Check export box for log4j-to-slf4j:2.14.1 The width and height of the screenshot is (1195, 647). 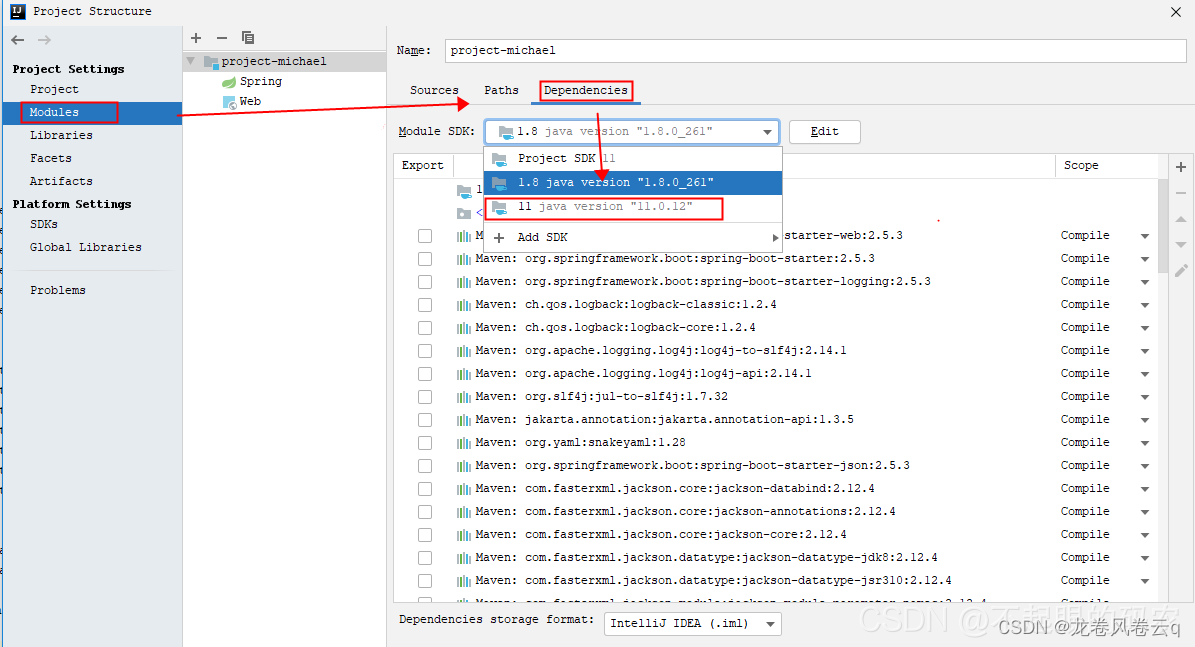pyautogui.click(x=424, y=351)
